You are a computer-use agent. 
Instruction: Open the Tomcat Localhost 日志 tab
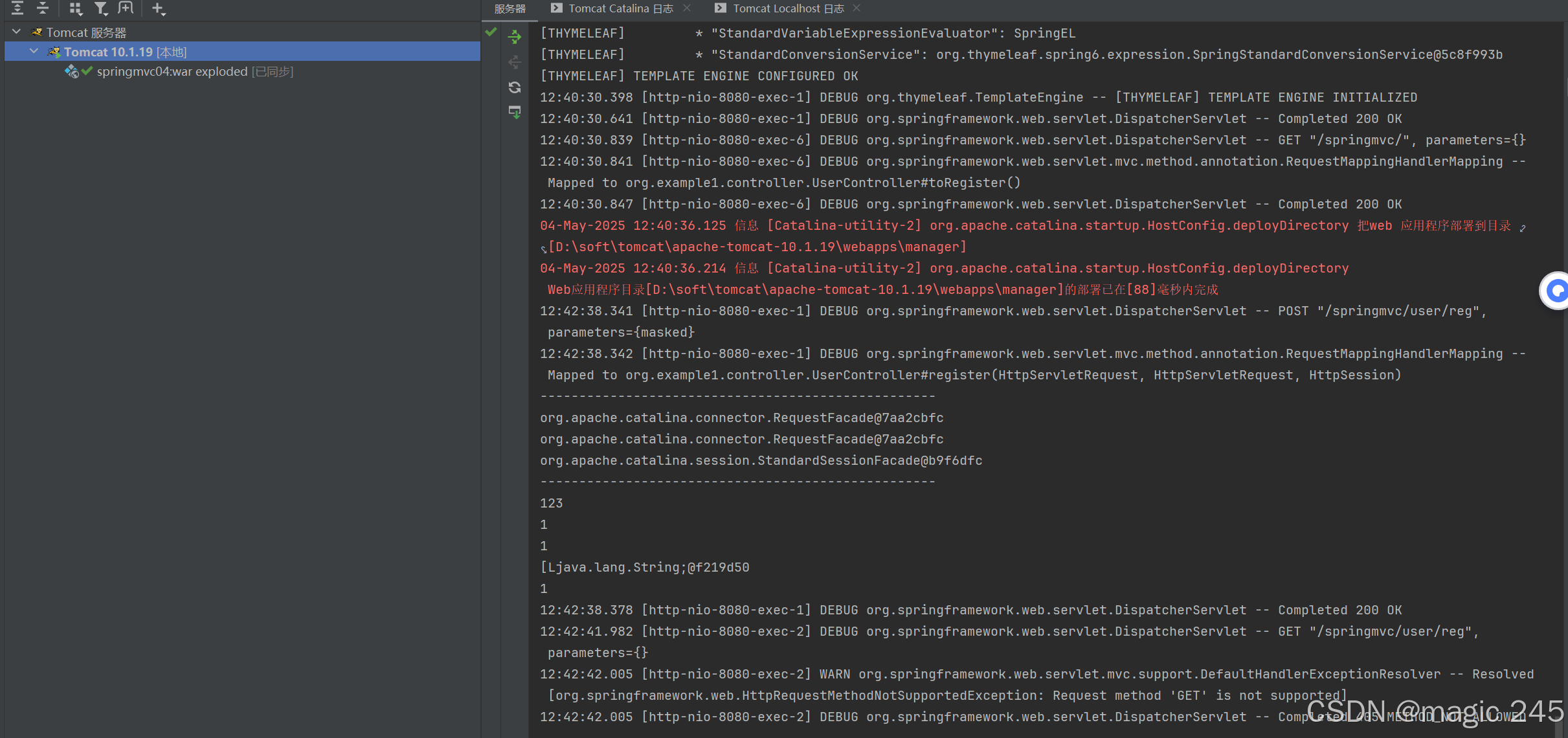point(788,8)
